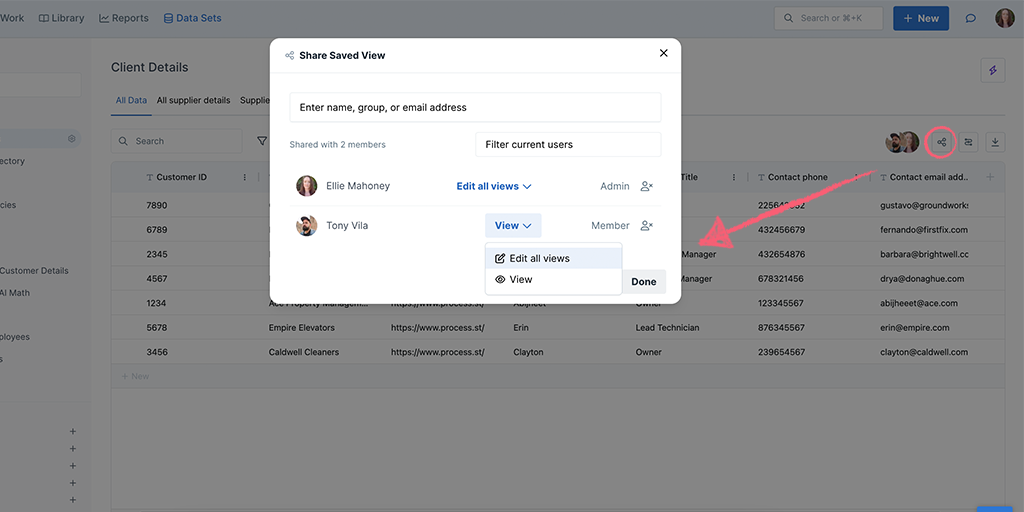This screenshot has width=1024, height=512.
Task: Click the Client Details title
Action: pyautogui.click(x=150, y=67)
